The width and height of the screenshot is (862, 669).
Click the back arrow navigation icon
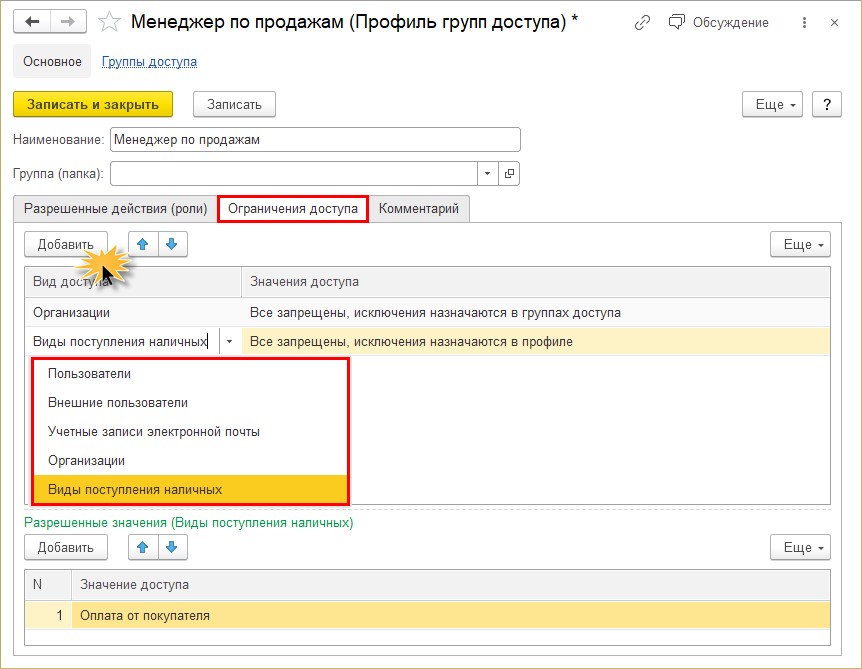click(32, 22)
